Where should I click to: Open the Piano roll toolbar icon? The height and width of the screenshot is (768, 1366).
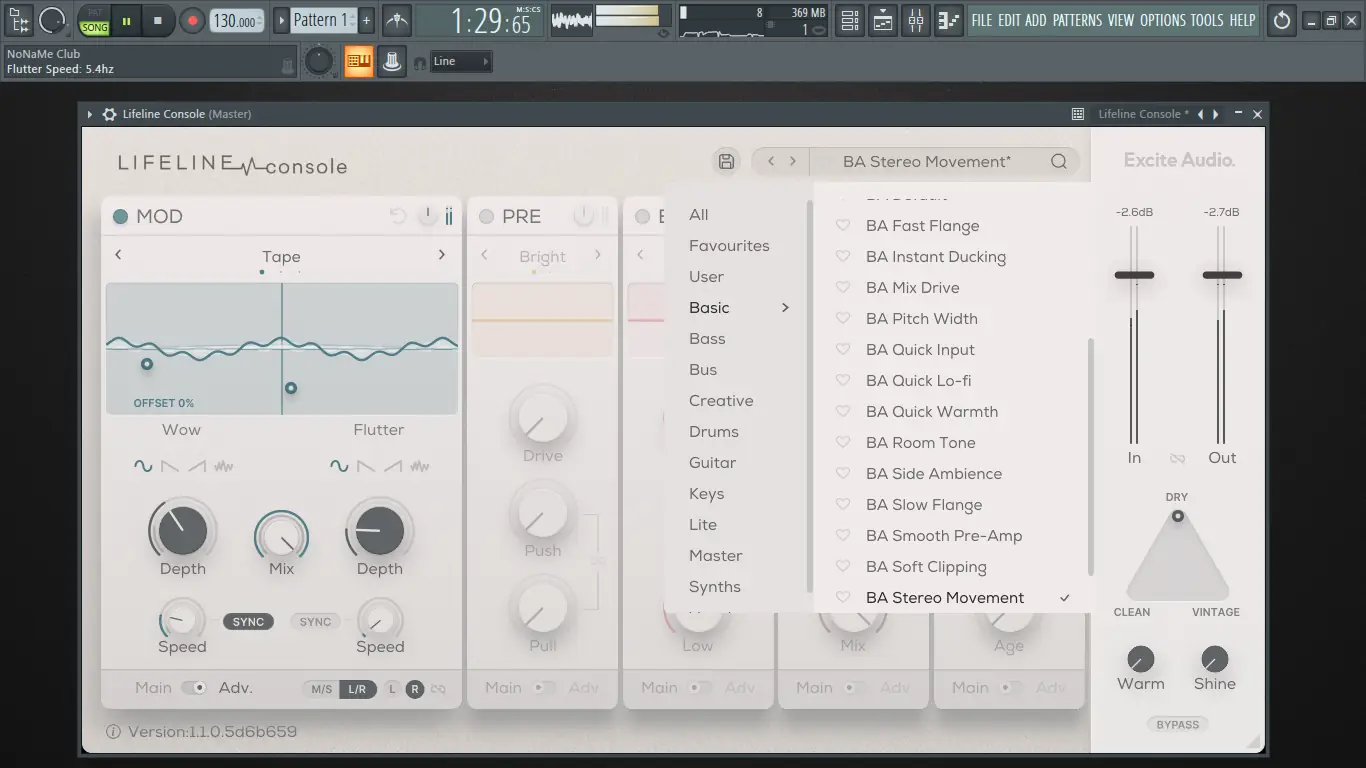point(948,20)
